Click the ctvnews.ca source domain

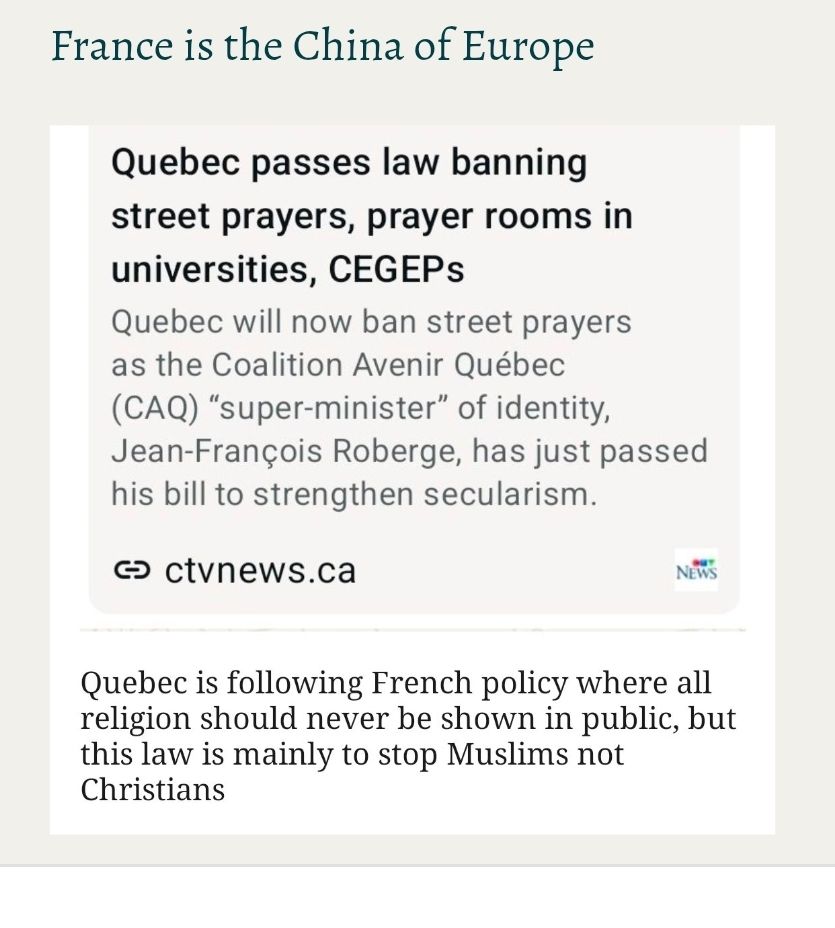[260, 571]
